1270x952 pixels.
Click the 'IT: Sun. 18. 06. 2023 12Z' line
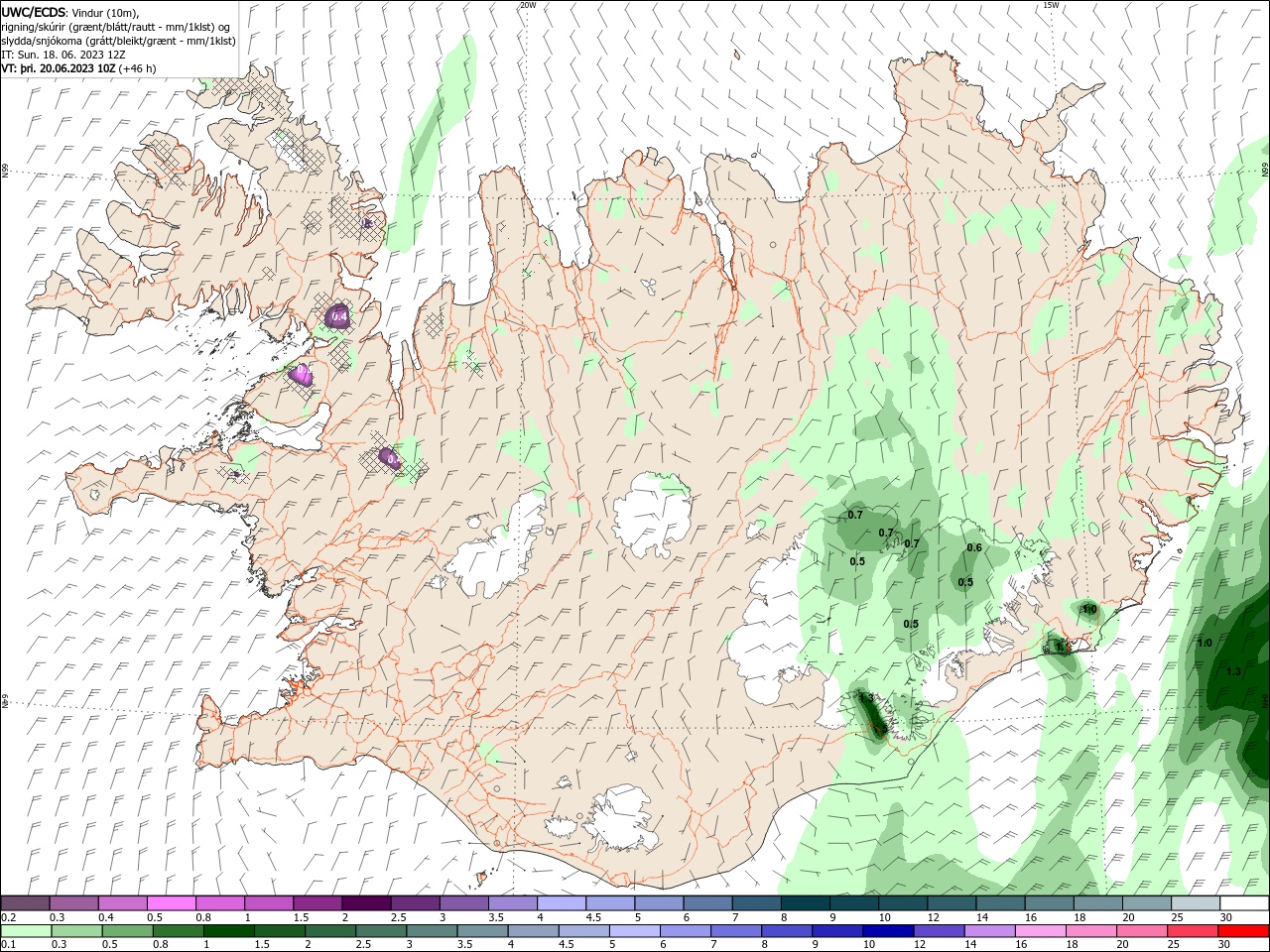pos(63,55)
